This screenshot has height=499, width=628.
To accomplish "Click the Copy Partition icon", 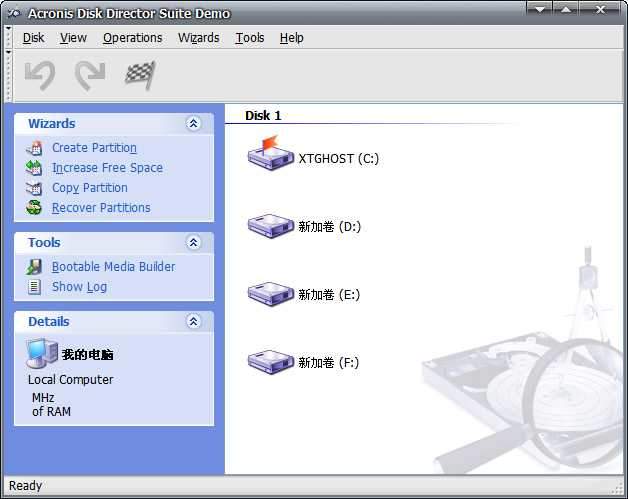I will [x=34, y=188].
